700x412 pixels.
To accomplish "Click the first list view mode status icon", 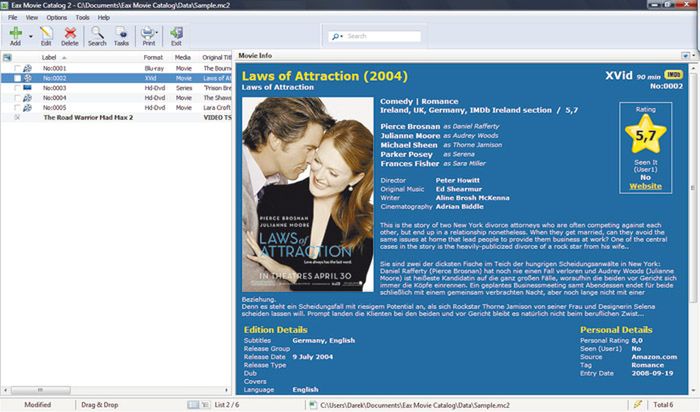I will click(193, 405).
